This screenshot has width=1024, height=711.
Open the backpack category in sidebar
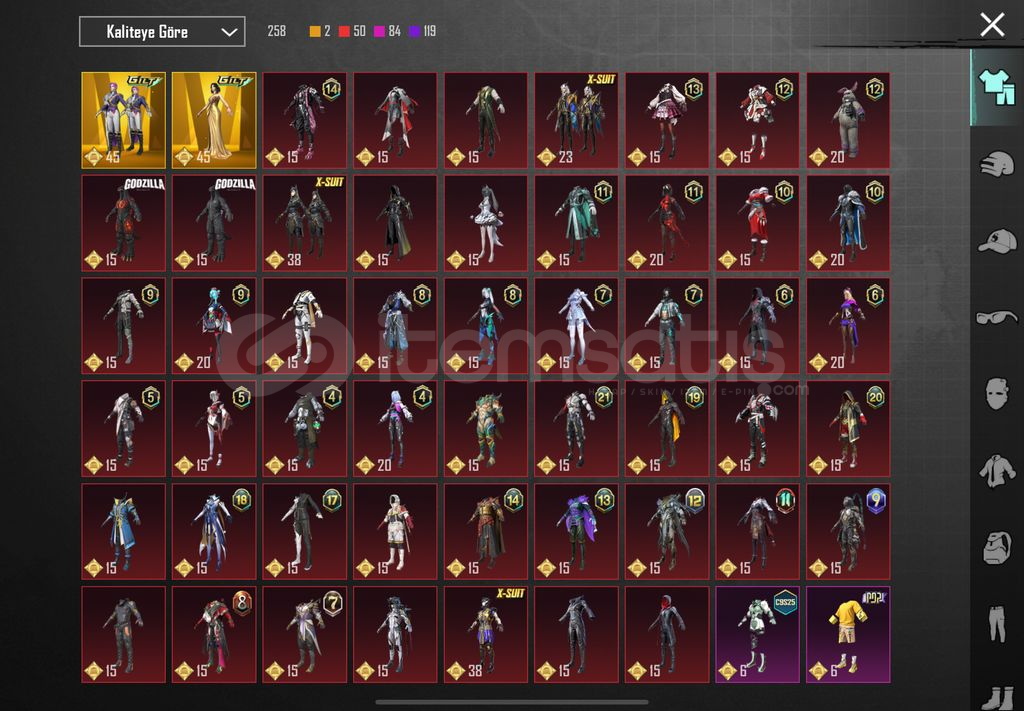[997, 547]
